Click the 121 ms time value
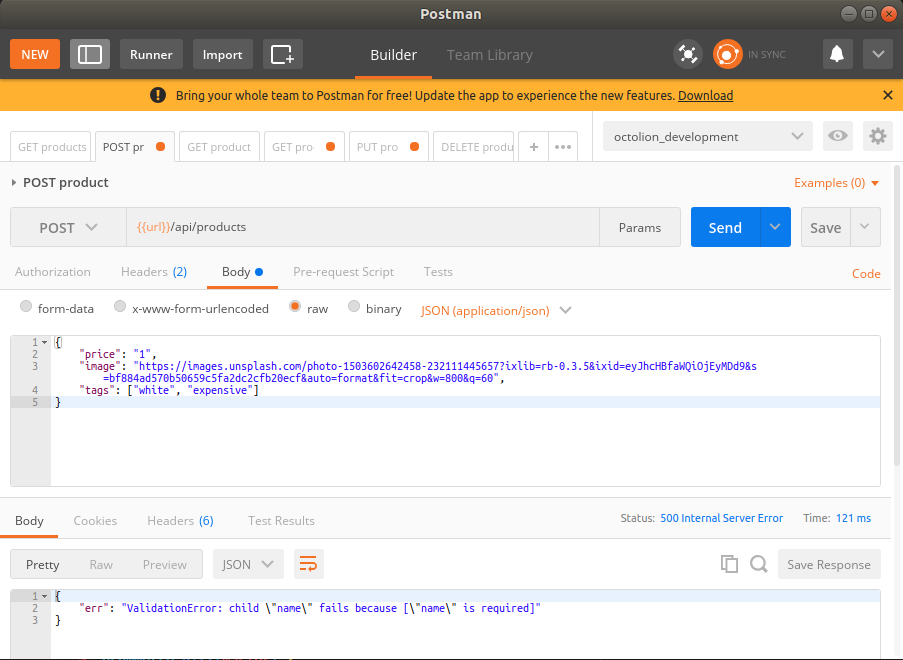The height and width of the screenshot is (660, 903). click(x=853, y=518)
